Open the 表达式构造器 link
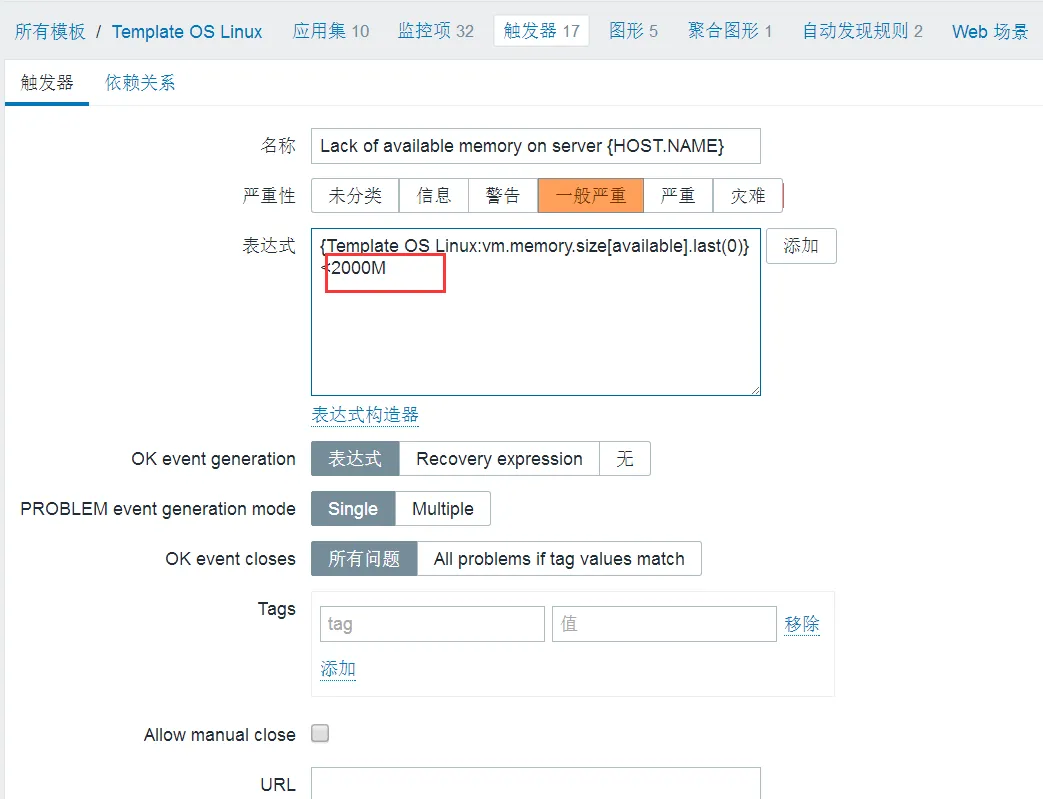The height and width of the screenshot is (799, 1043). coord(365,414)
